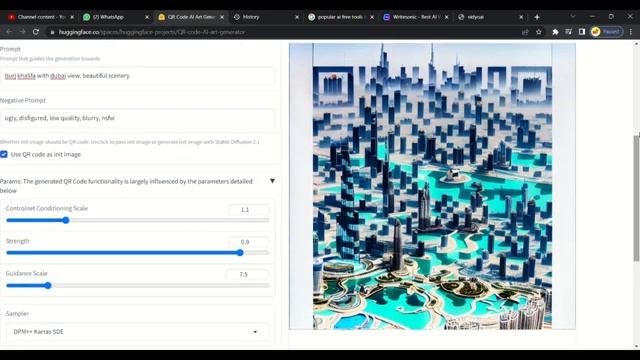Open the DPM++ Karras SDE sampler dropdown
The height and width of the screenshot is (360, 640).
tap(138, 332)
